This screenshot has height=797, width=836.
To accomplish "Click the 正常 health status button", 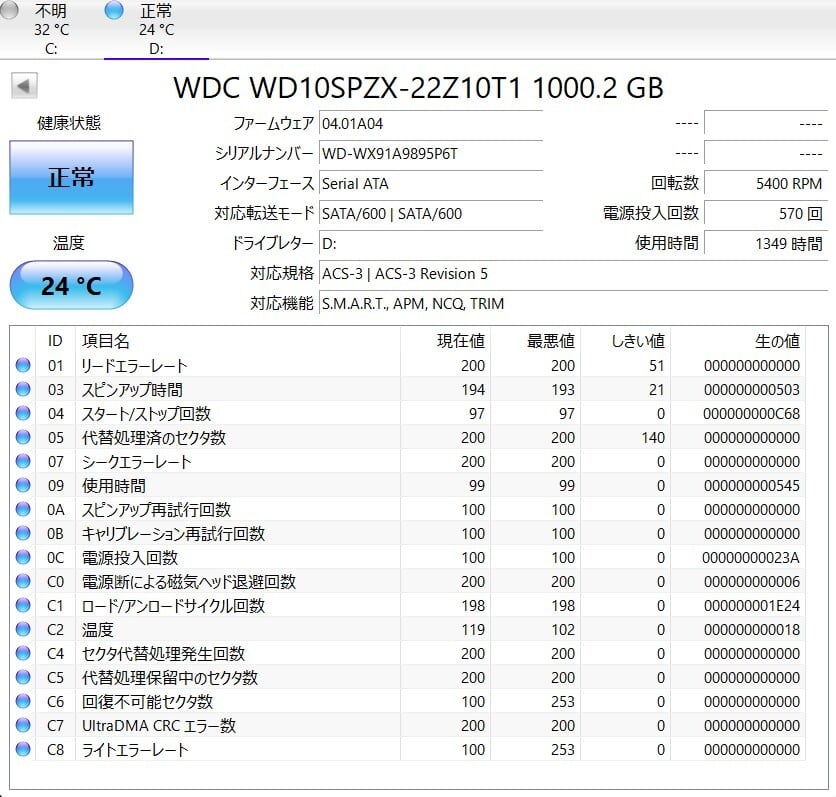I will click(x=71, y=178).
